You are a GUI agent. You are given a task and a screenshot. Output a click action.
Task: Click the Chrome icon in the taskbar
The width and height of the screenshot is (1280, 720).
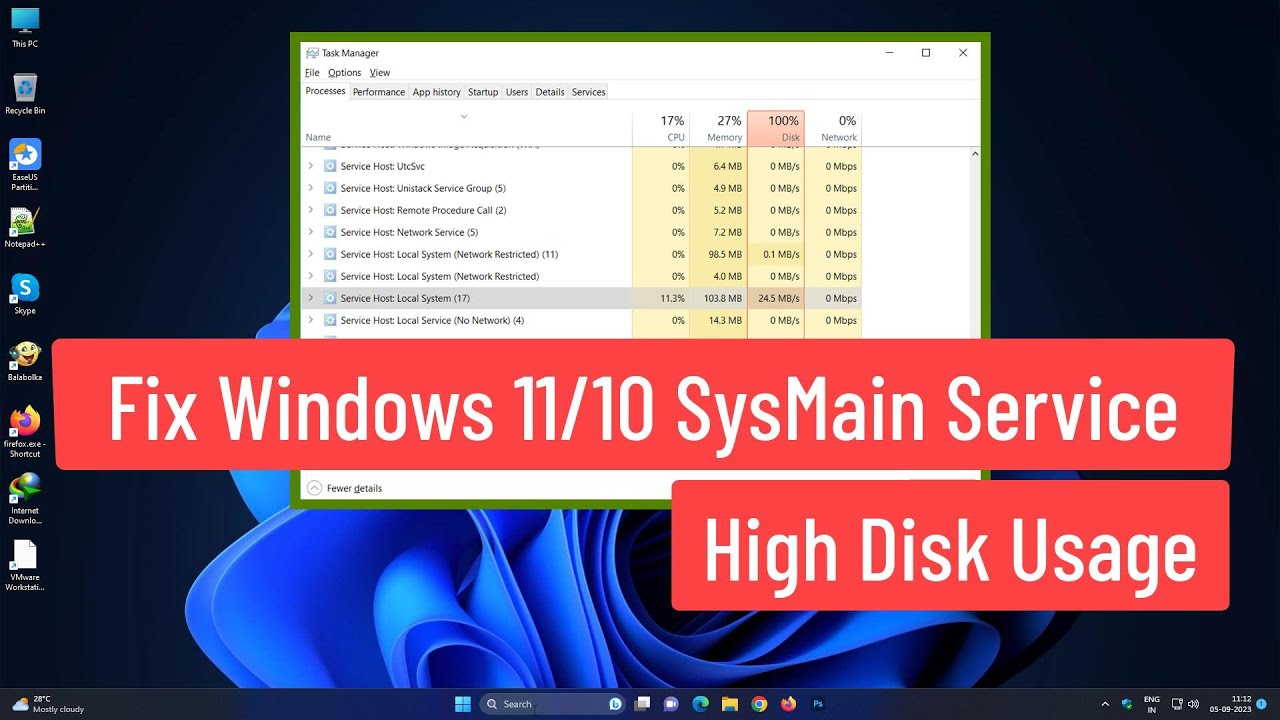coord(759,704)
